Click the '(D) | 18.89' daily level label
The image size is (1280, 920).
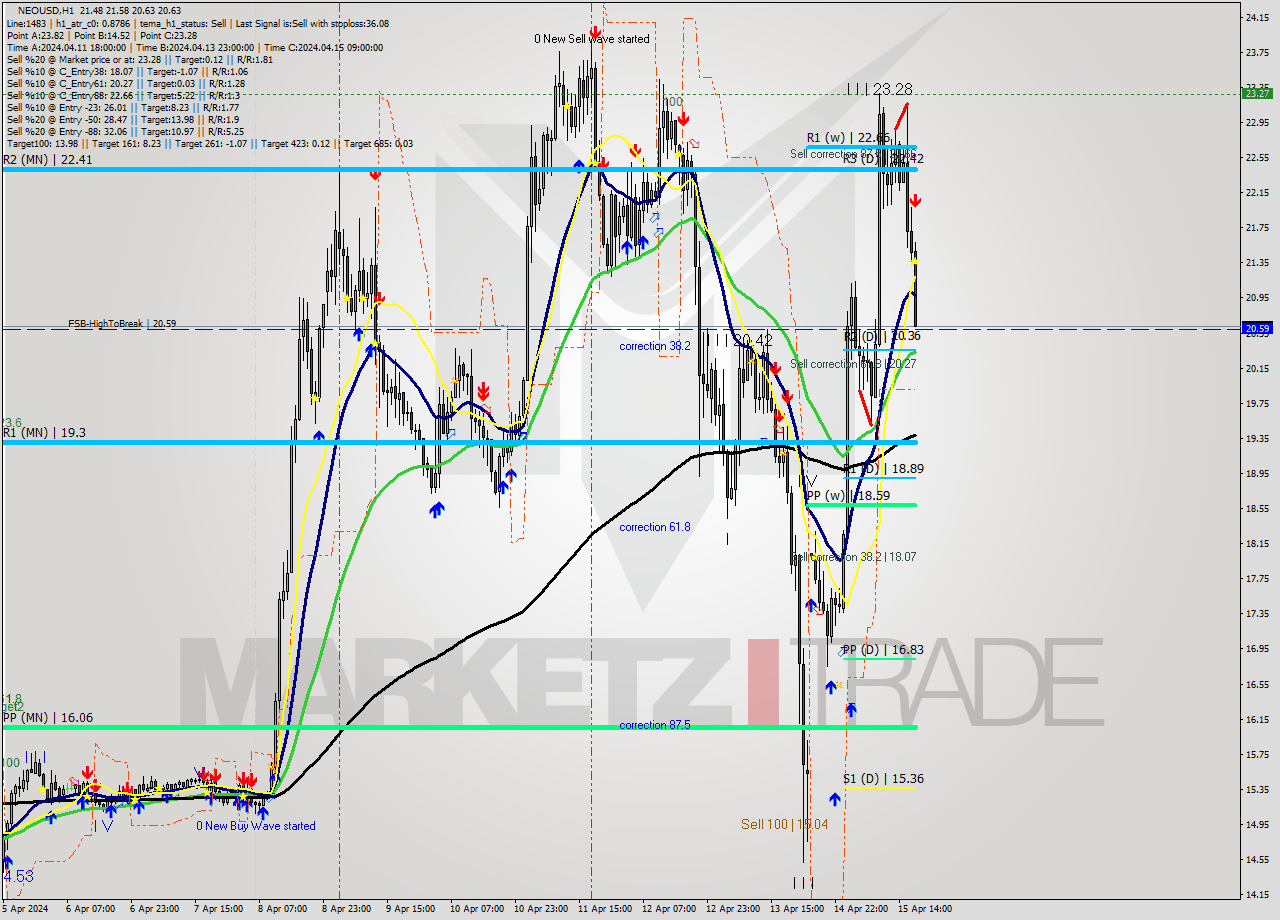coord(884,468)
